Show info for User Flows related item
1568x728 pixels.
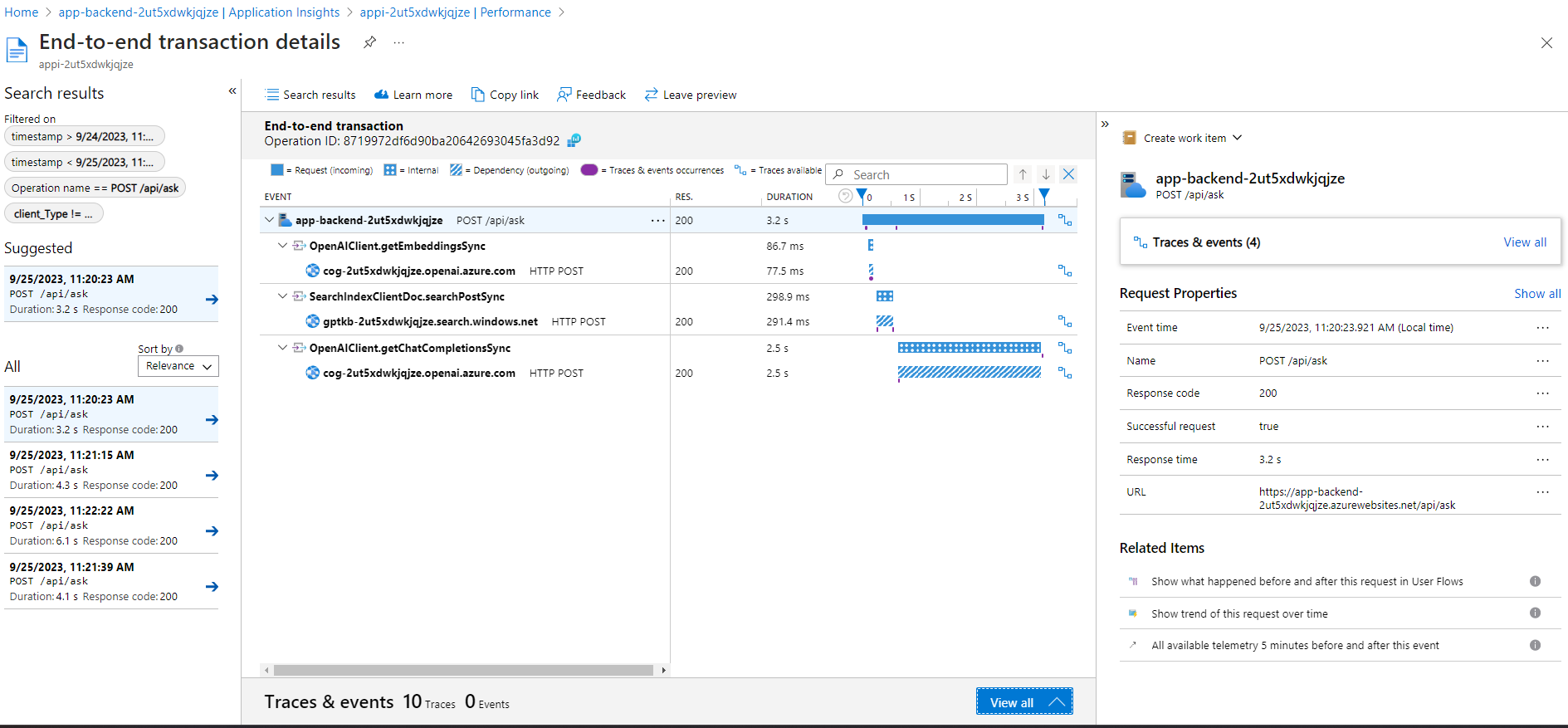(x=1535, y=582)
